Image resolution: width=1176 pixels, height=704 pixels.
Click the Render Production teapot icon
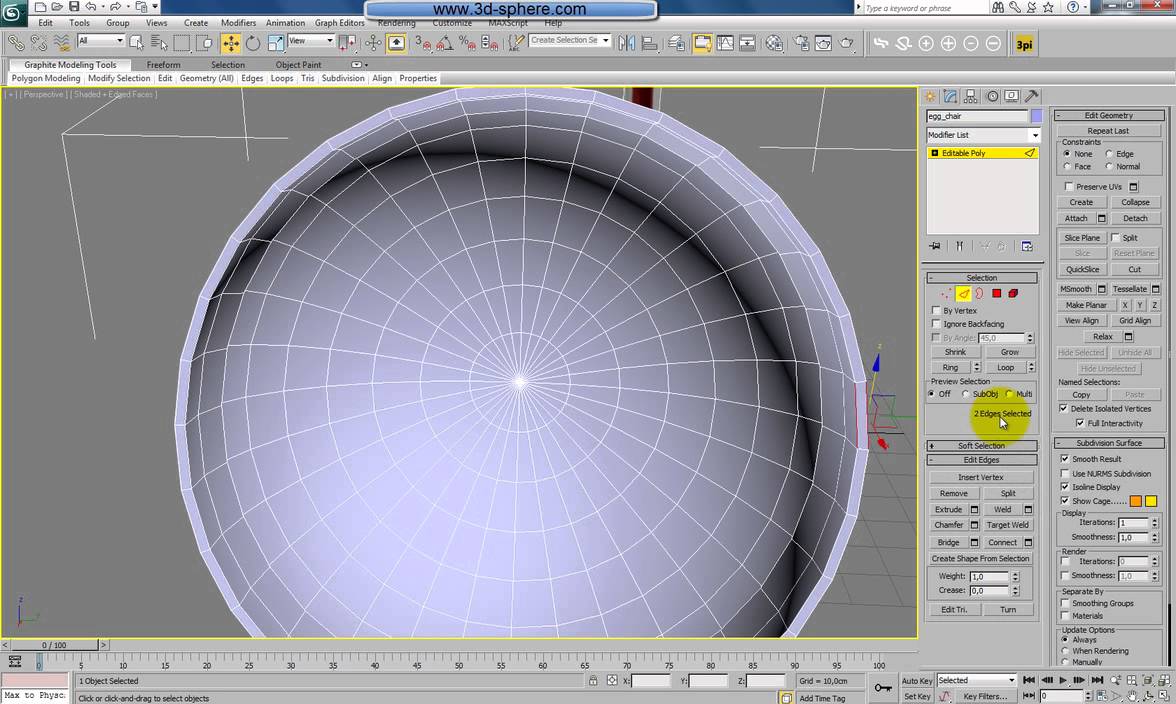(846, 43)
